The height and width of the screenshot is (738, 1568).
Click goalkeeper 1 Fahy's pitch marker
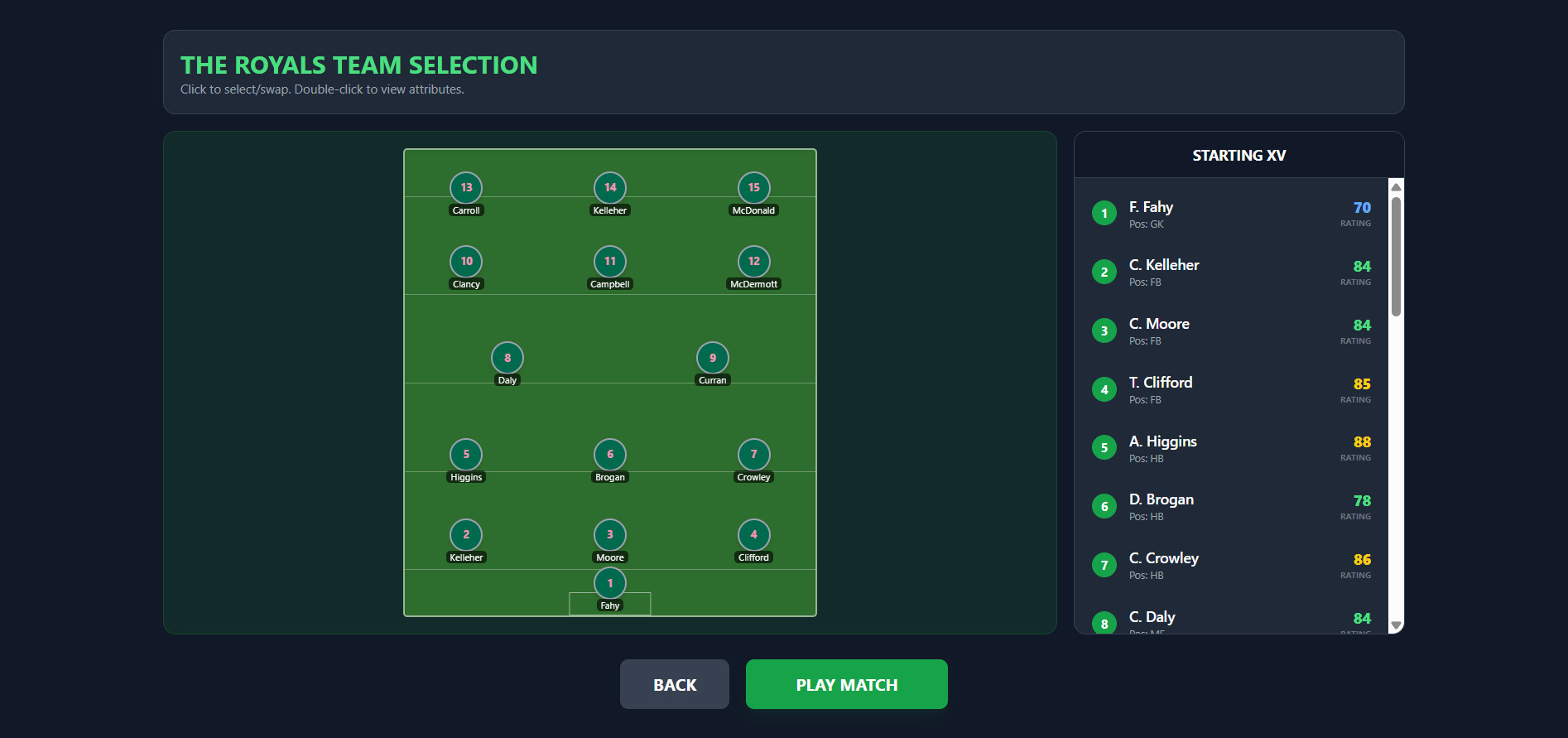point(610,584)
